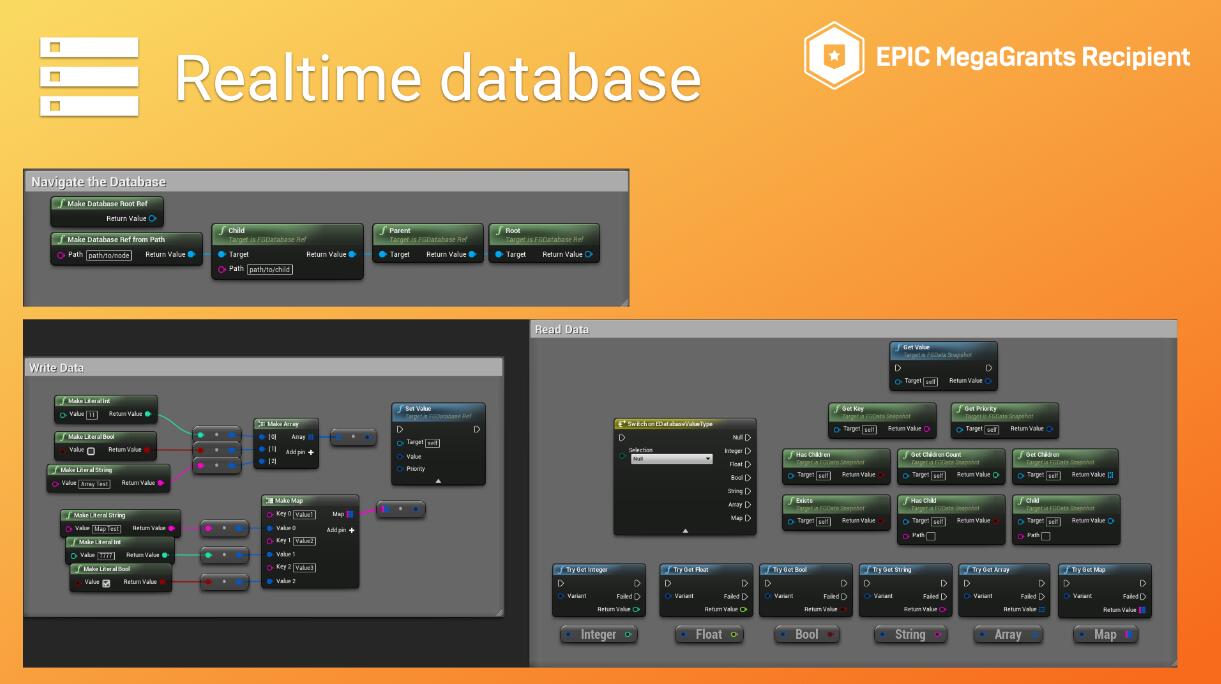Click the String variable node
This screenshot has width=1221, height=684.
[x=909, y=634]
